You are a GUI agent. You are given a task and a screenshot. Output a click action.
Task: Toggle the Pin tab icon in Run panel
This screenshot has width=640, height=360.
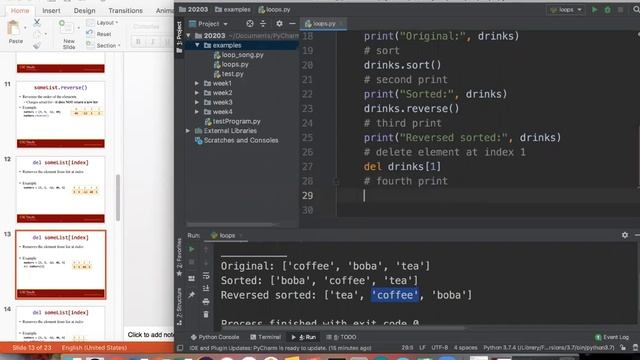191,295
